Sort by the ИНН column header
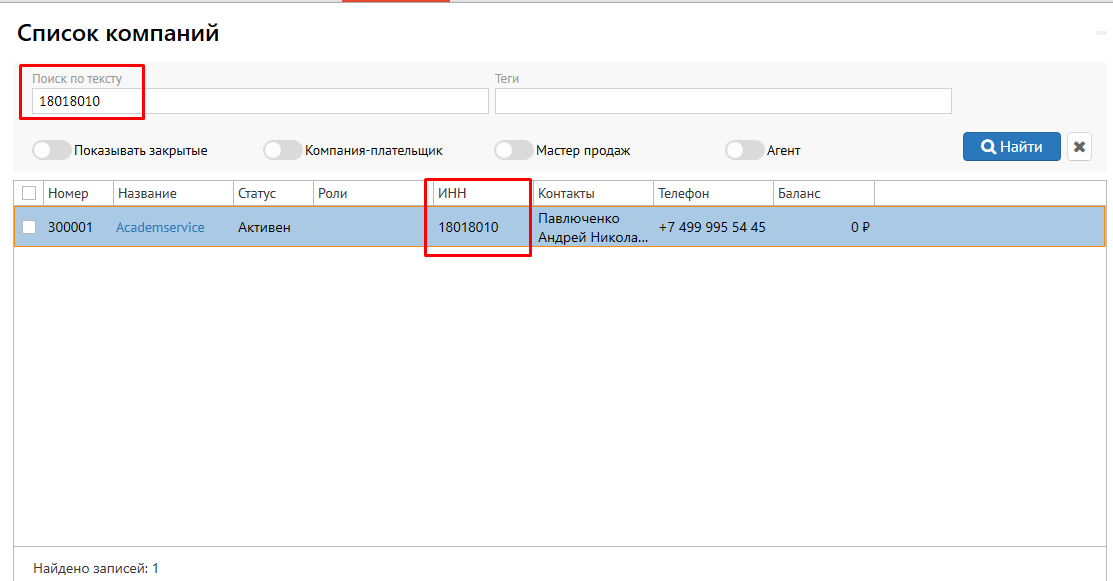The image size is (1113, 581). [x=452, y=193]
